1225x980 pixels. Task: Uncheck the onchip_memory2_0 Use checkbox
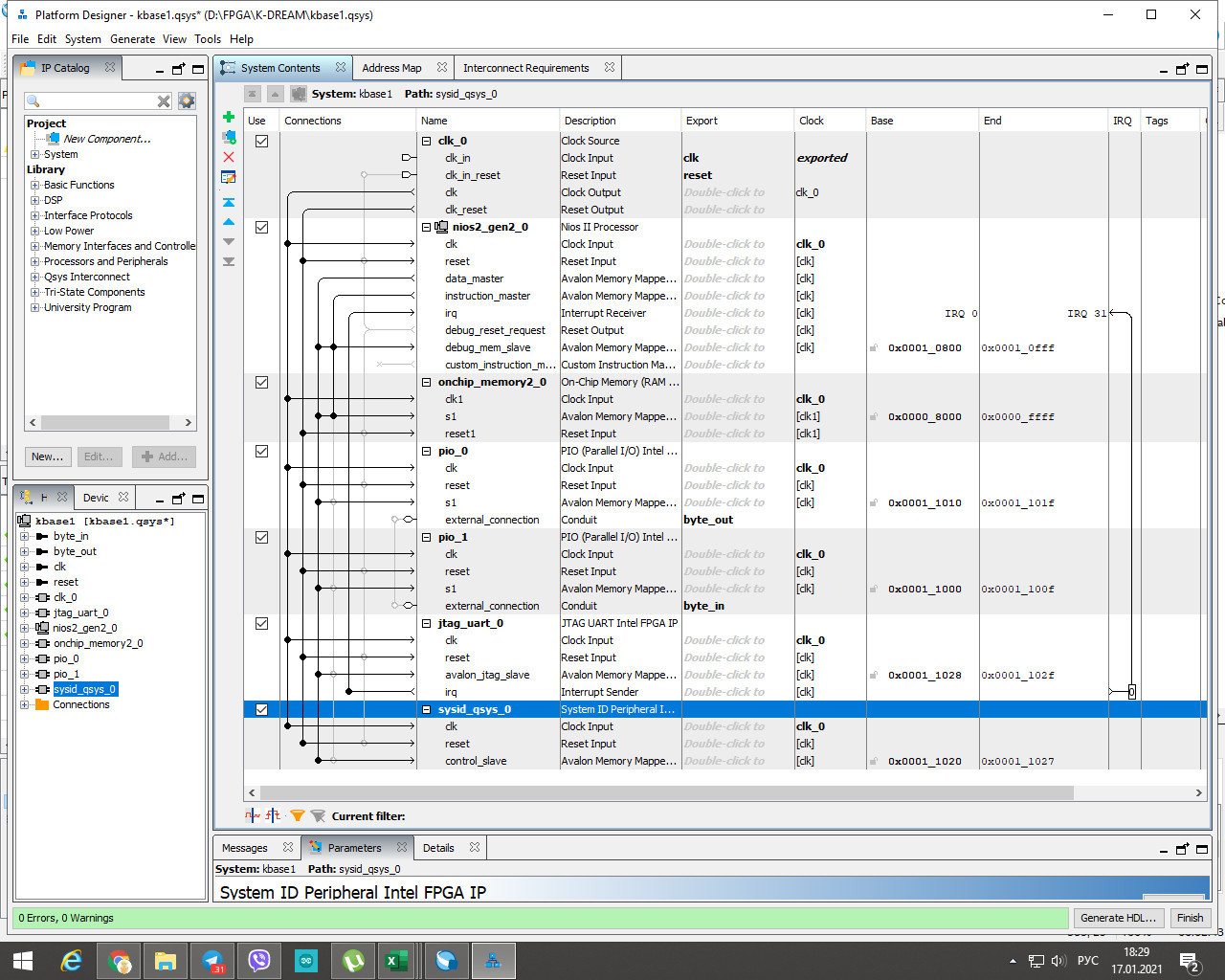[261, 382]
